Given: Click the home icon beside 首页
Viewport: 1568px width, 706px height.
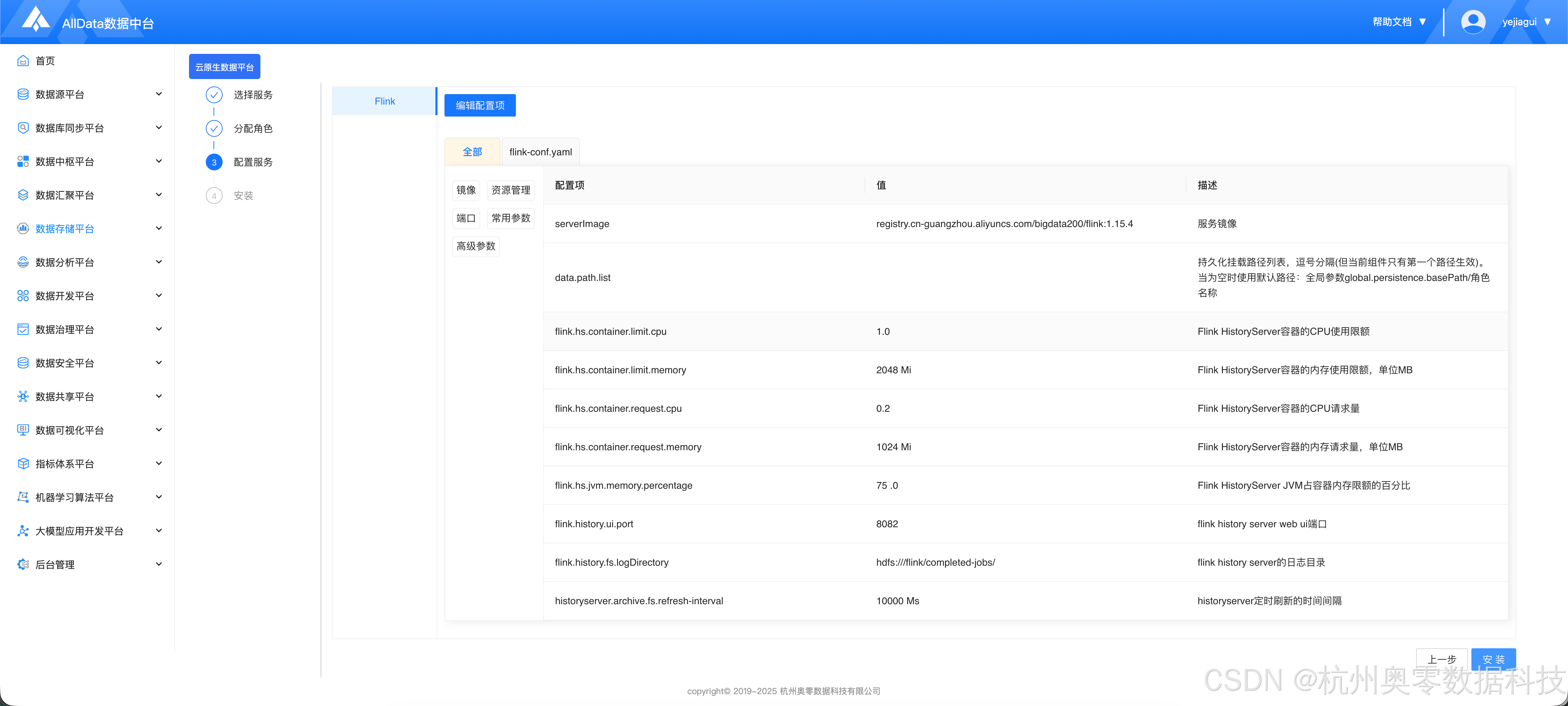Looking at the screenshot, I should [x=23, y=61].
